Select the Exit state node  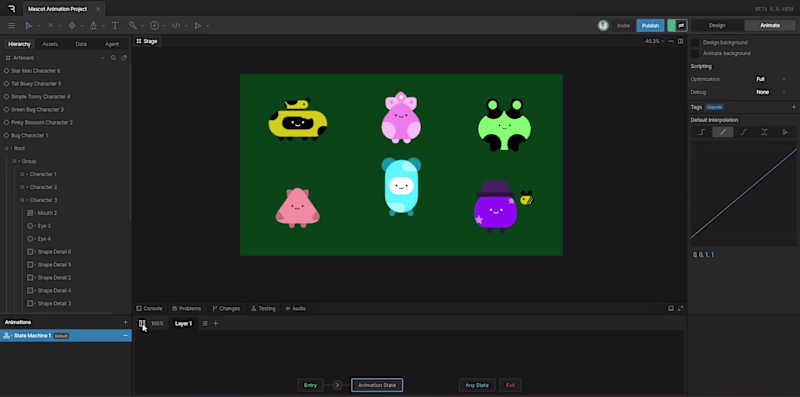click(x=510, y=385)
